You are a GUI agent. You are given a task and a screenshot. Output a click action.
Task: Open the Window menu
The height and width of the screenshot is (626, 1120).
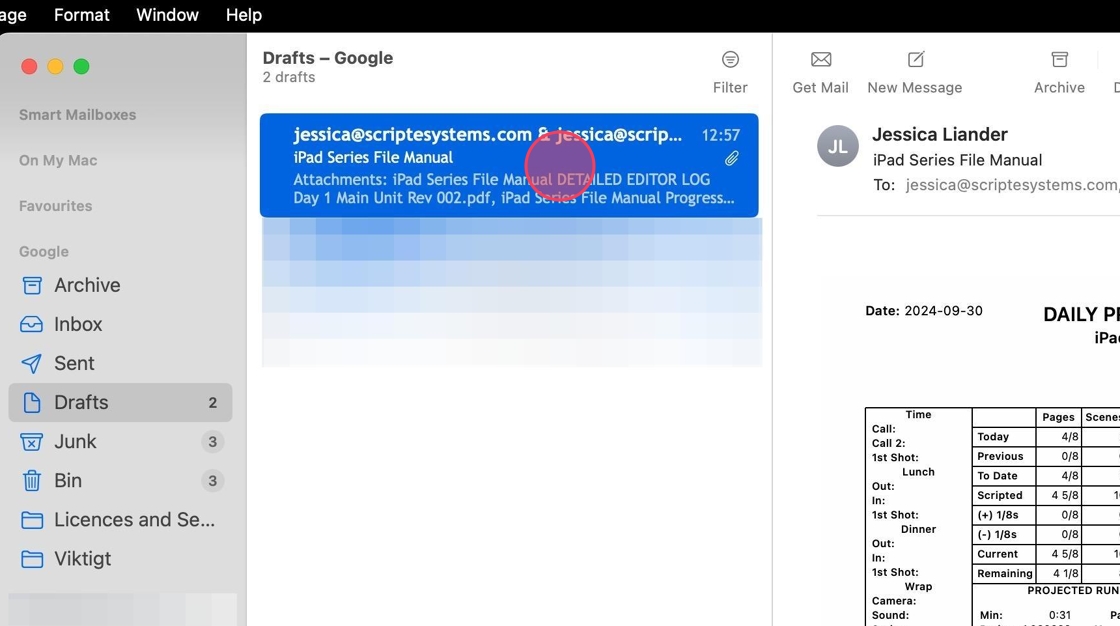167,15
